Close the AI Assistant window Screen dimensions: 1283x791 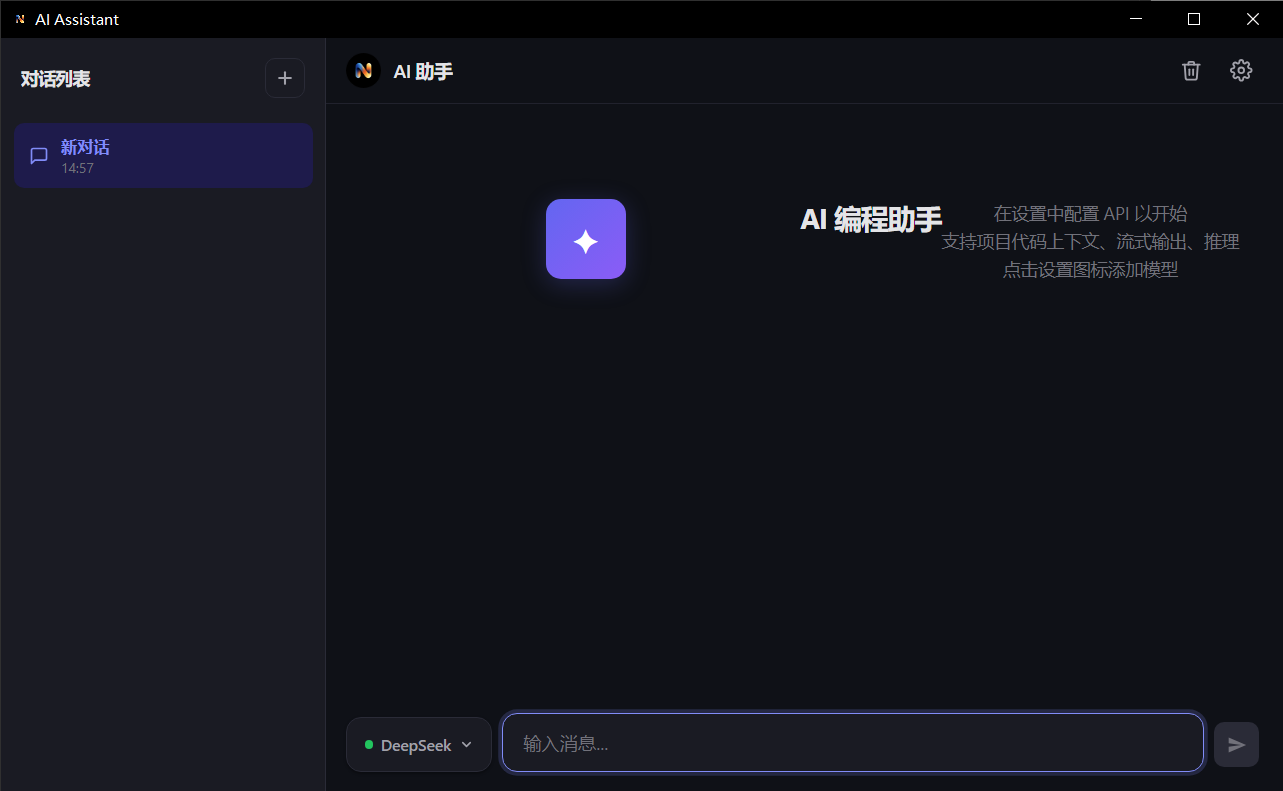(1253, 19)
